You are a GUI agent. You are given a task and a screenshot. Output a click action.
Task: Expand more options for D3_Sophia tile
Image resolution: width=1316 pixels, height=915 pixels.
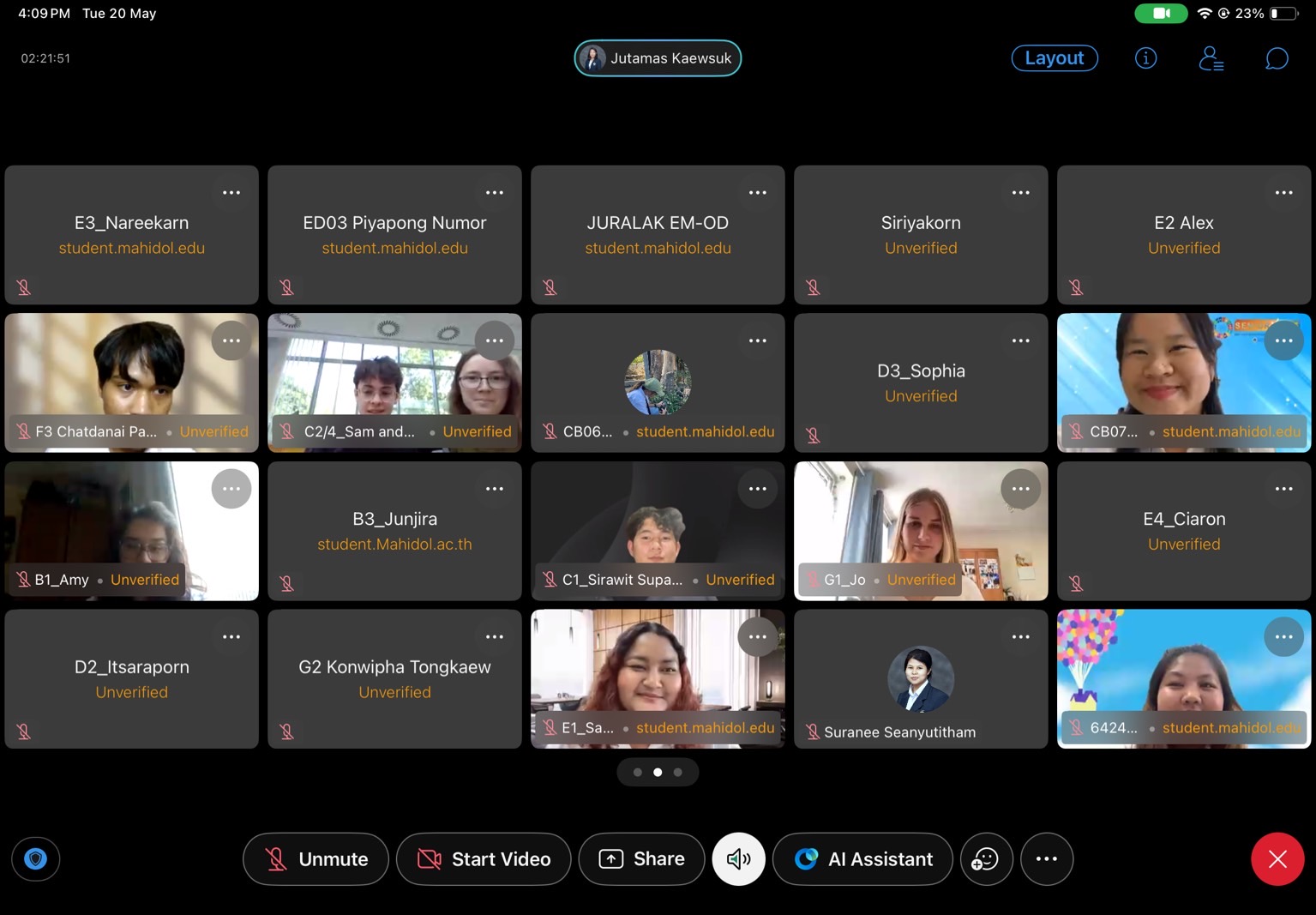coord(1020,341)
